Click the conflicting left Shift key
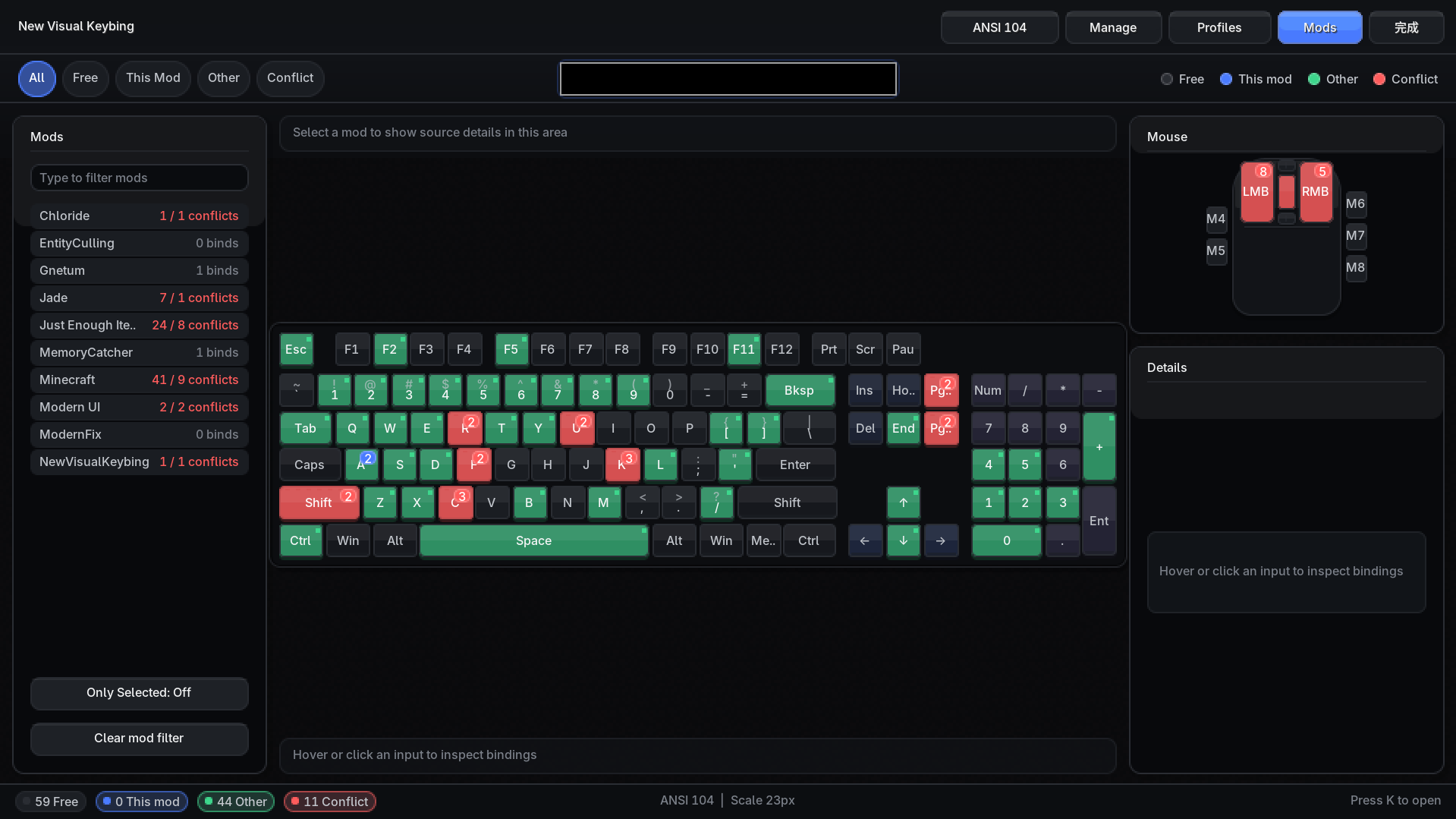Image resolution: width=1456 pixels, height=819 pixels. coord(319,502)
